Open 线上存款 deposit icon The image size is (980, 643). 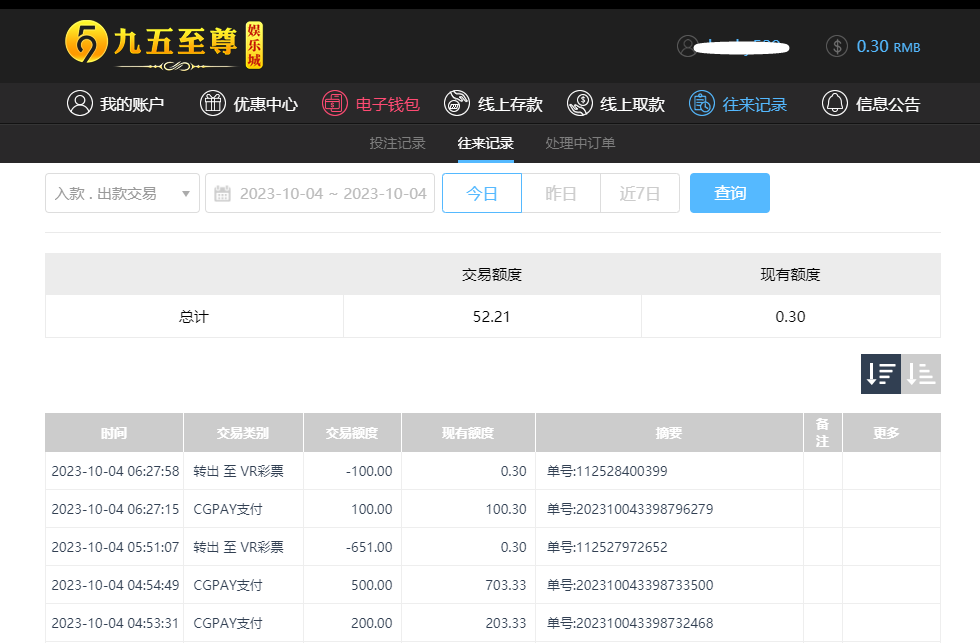pos(457,103)
